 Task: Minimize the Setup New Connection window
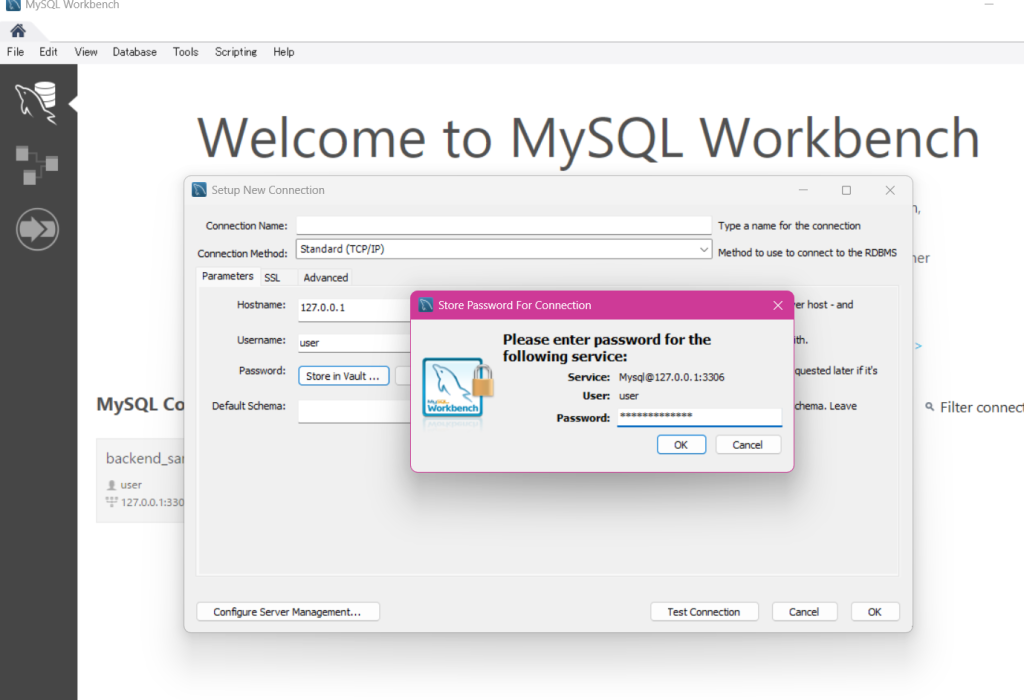(803, 190)
